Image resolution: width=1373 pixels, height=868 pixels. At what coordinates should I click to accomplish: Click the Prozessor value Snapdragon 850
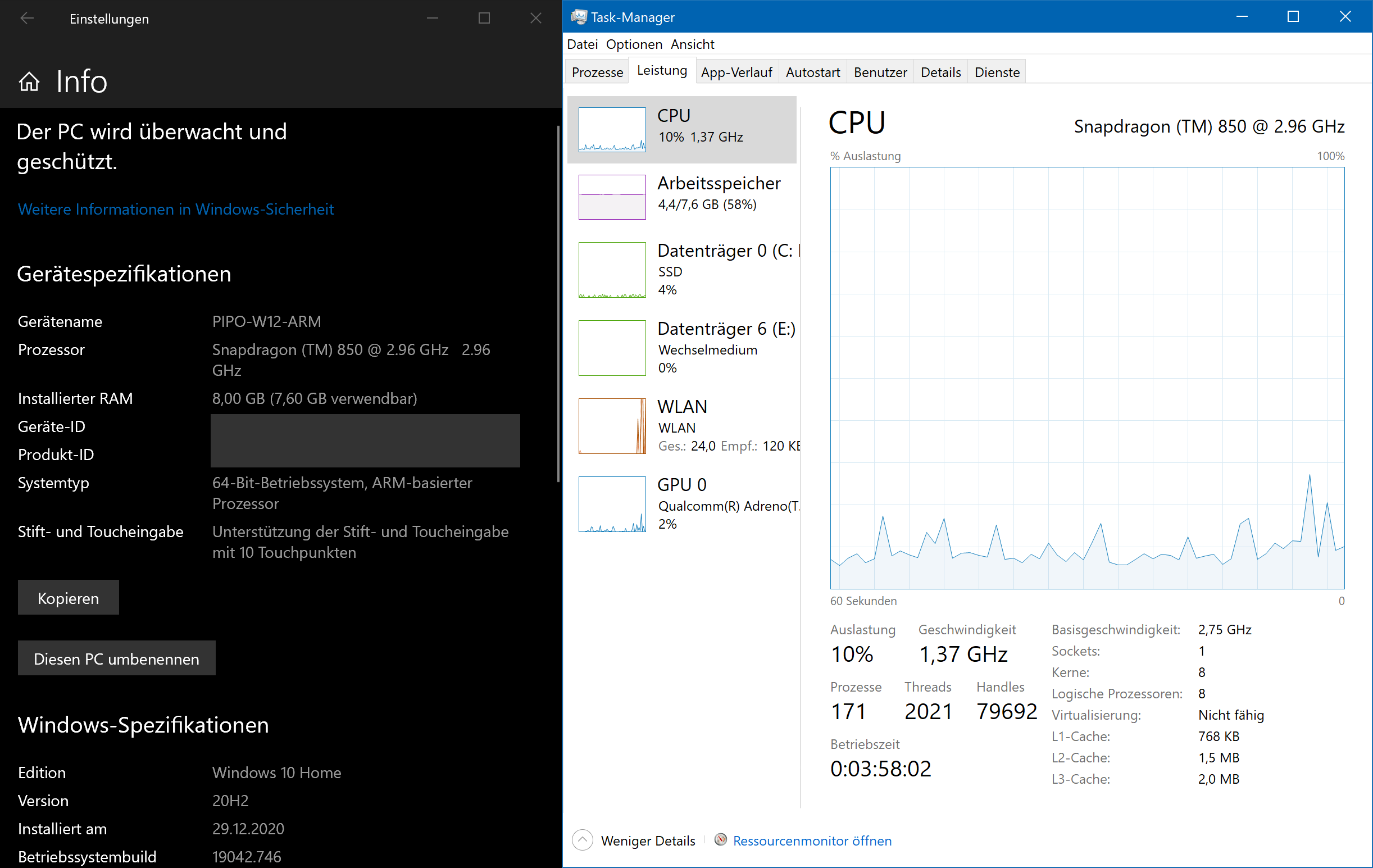pos(351,360)
